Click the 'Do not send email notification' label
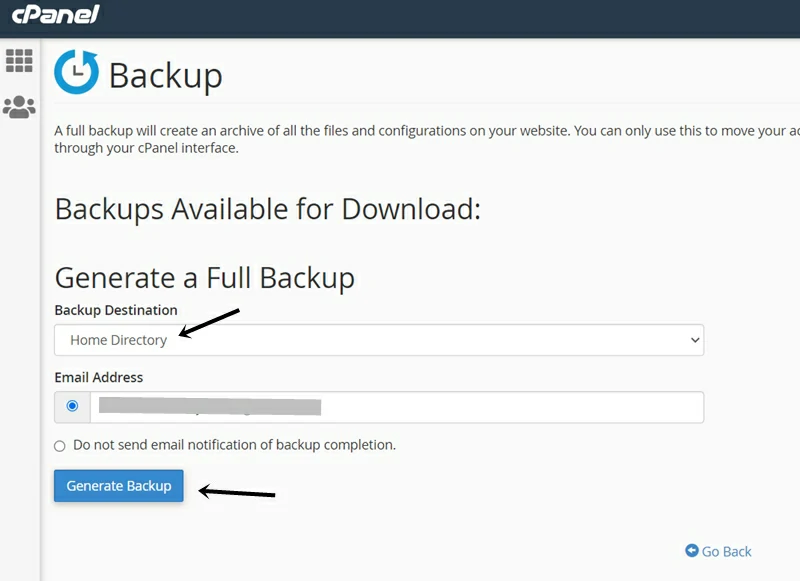Viewport: 800px width, 581px height. point(234,445)
